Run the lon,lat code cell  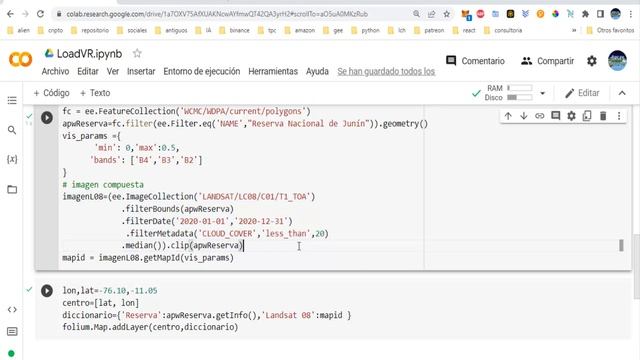[47, 291]
